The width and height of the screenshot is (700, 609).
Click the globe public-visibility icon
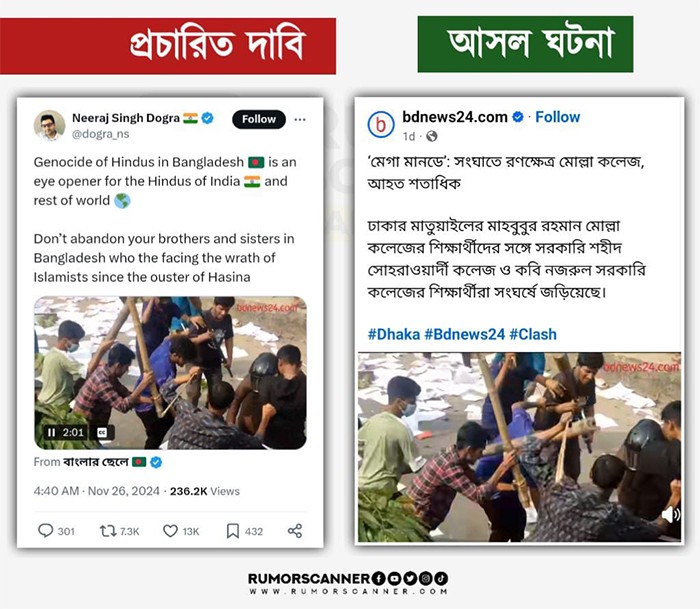tap(432, 136)
